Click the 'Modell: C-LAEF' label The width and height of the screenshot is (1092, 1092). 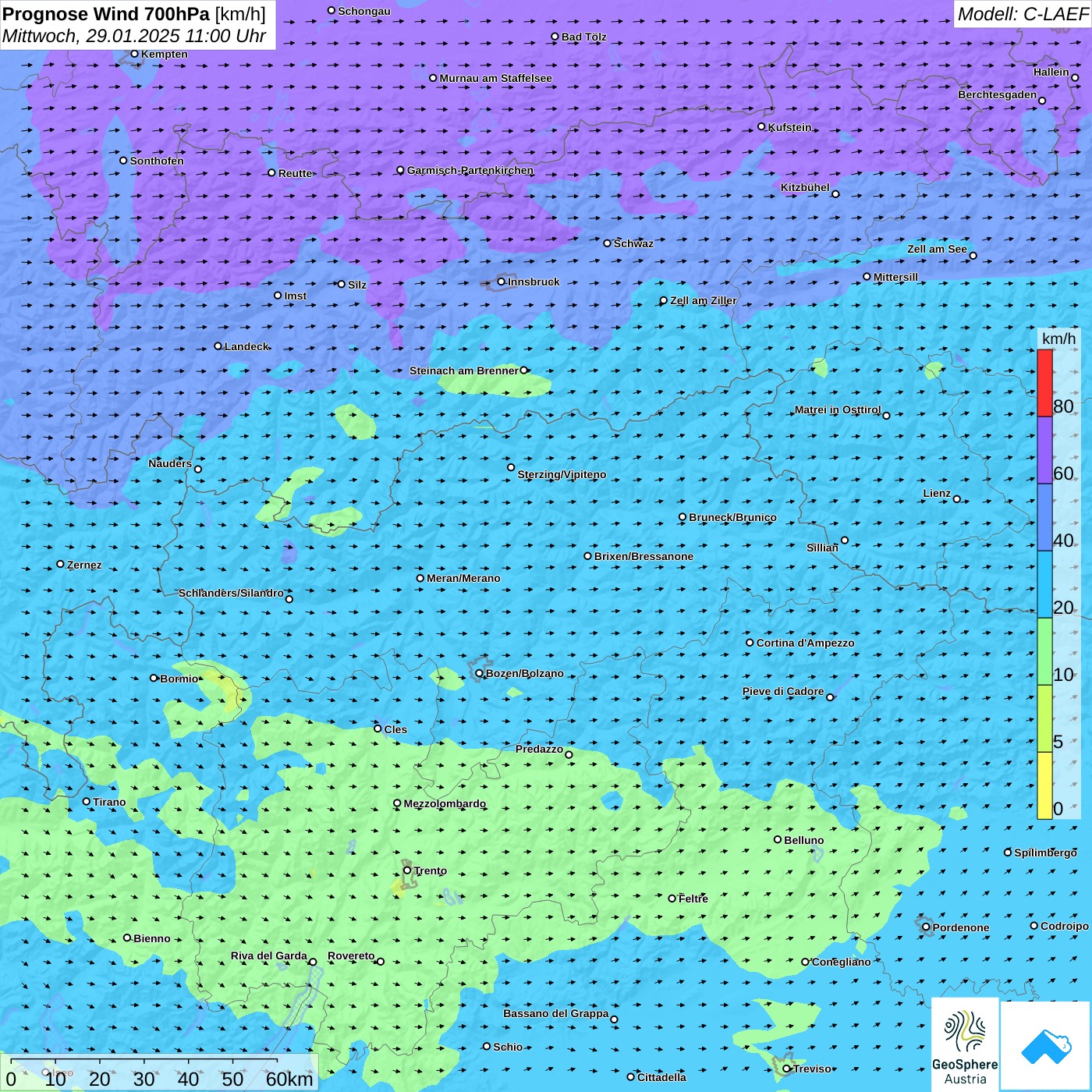(1023, 14)
